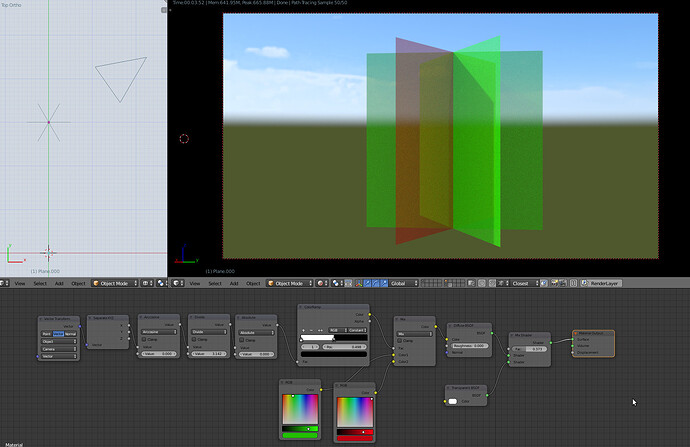Open Add menu in right viewport

[x=234, y=283]
